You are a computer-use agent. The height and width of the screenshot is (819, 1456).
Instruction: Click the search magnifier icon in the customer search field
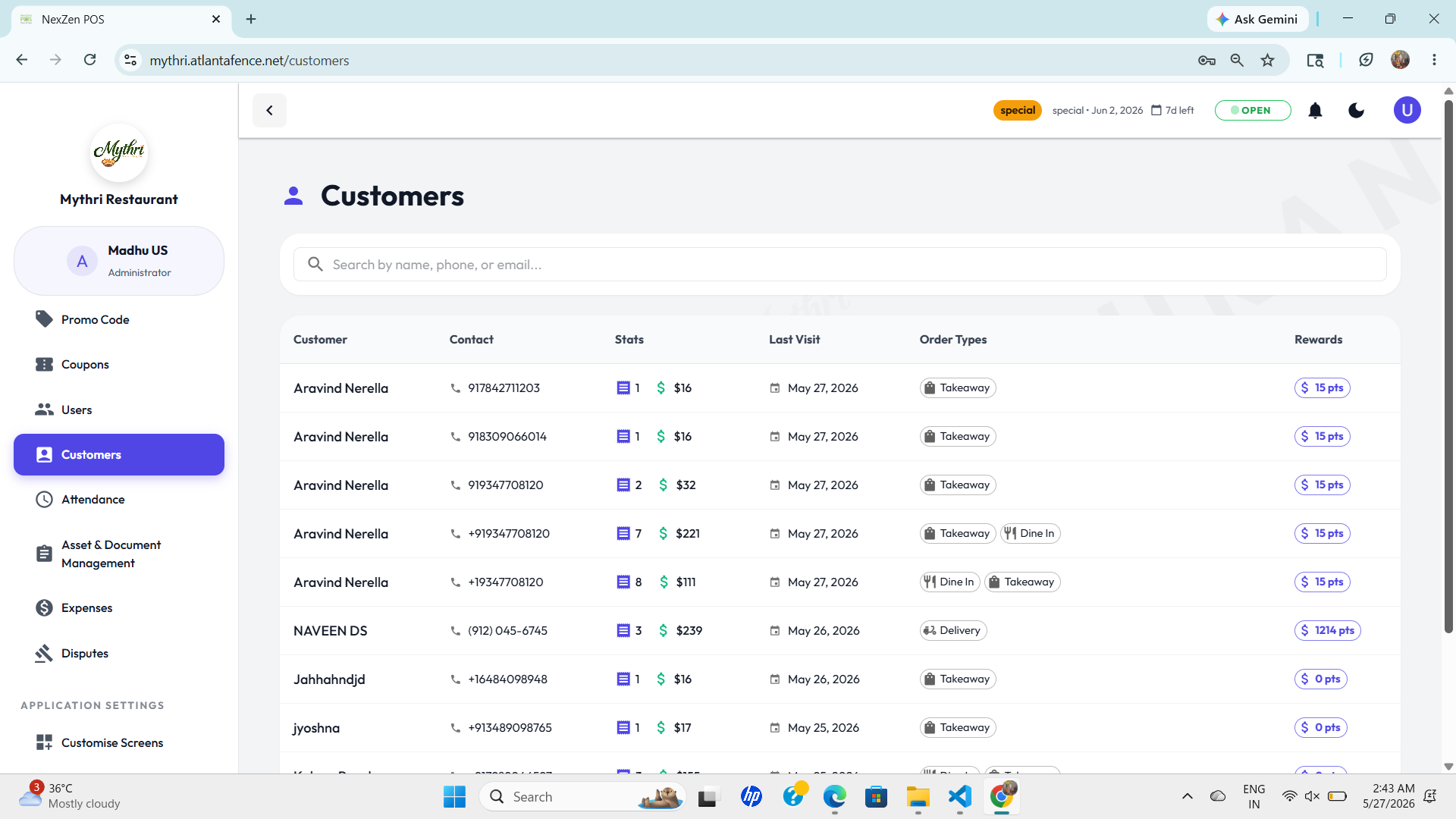(x=315, y=265)
